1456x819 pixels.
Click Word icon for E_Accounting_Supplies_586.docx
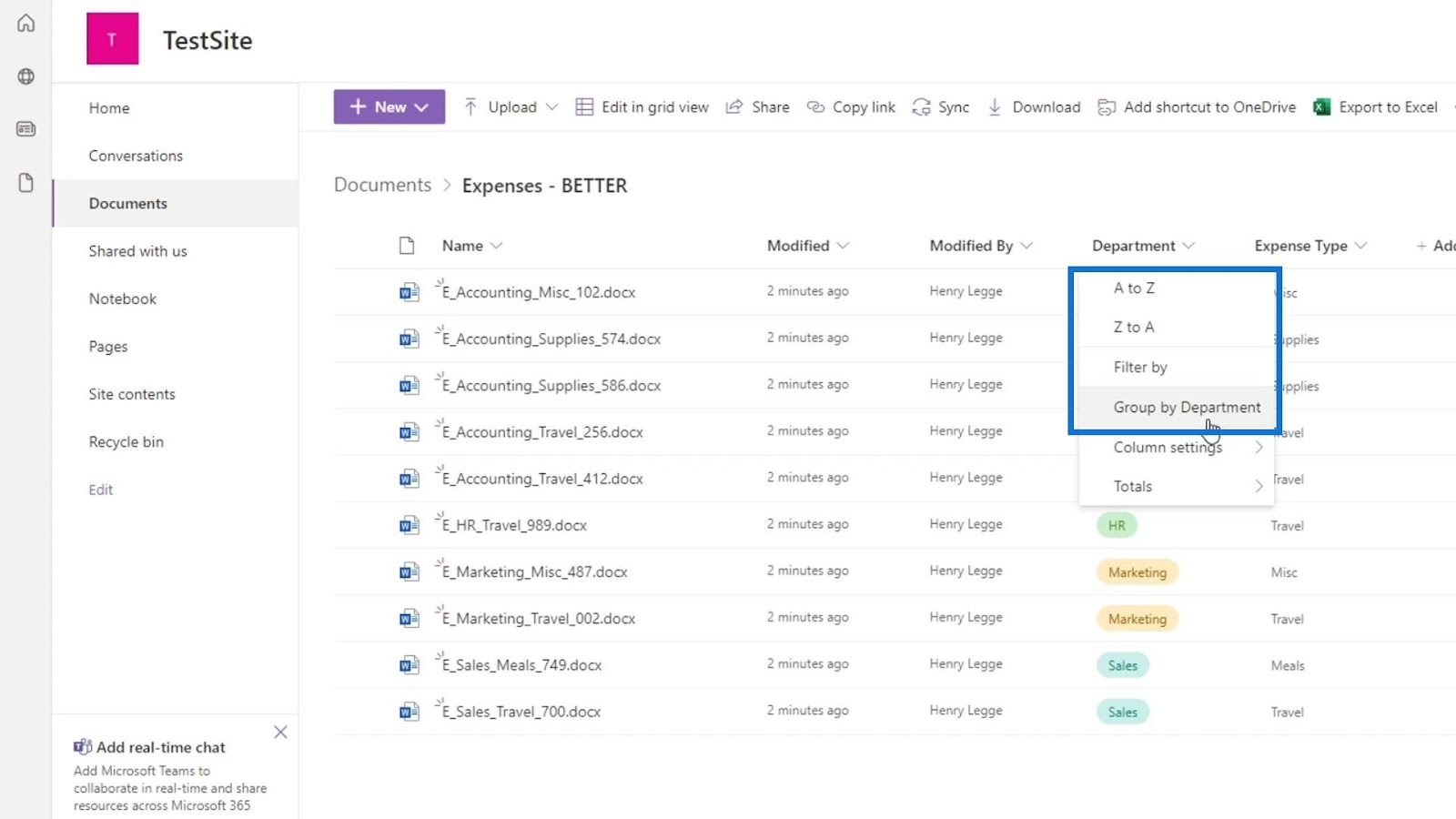[x=409, y=385]
